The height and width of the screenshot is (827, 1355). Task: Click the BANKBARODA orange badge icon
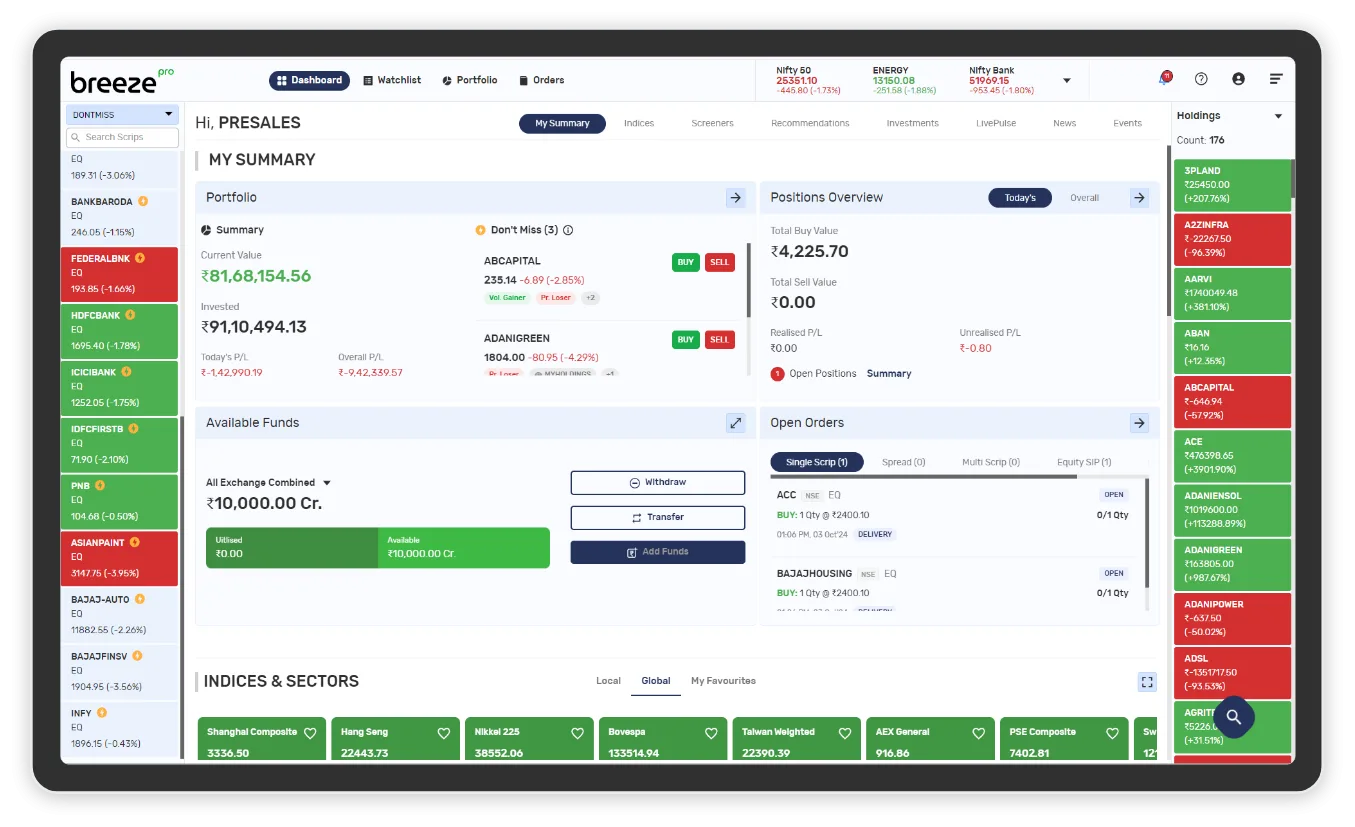[x=143, y=201]
